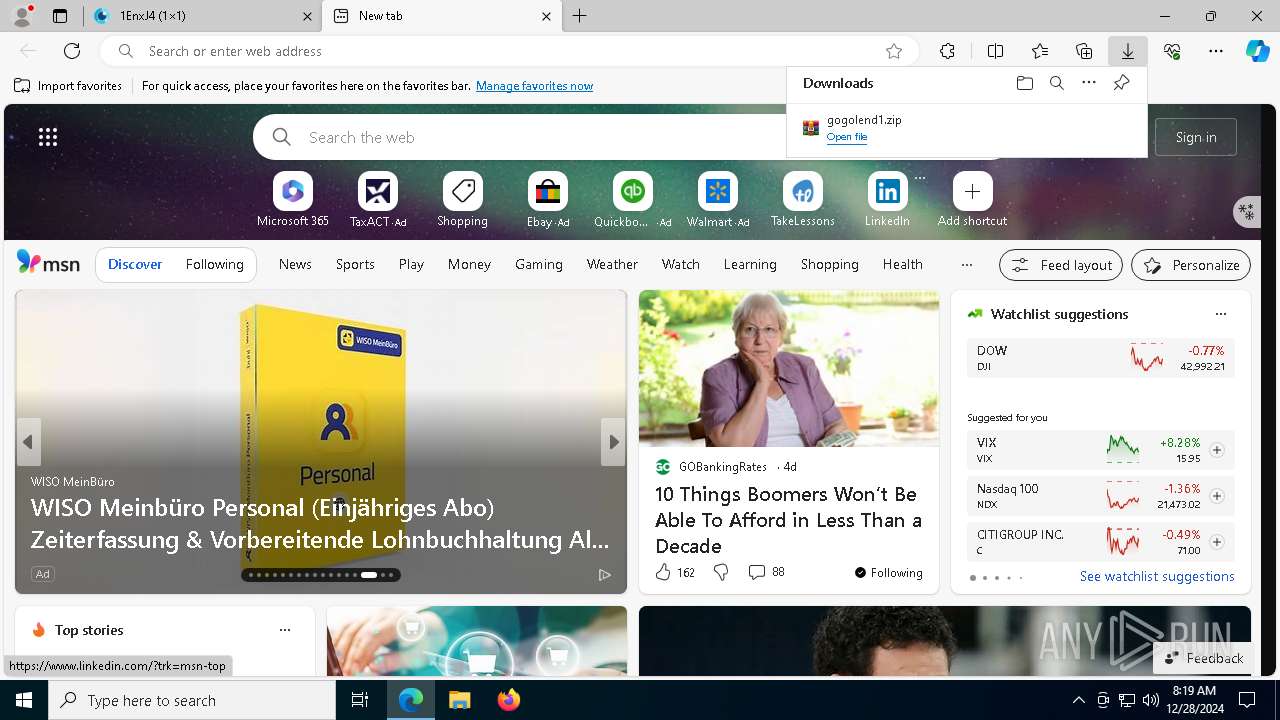
Task: Add VIX to the watchlist
Action: (1217, 450)
